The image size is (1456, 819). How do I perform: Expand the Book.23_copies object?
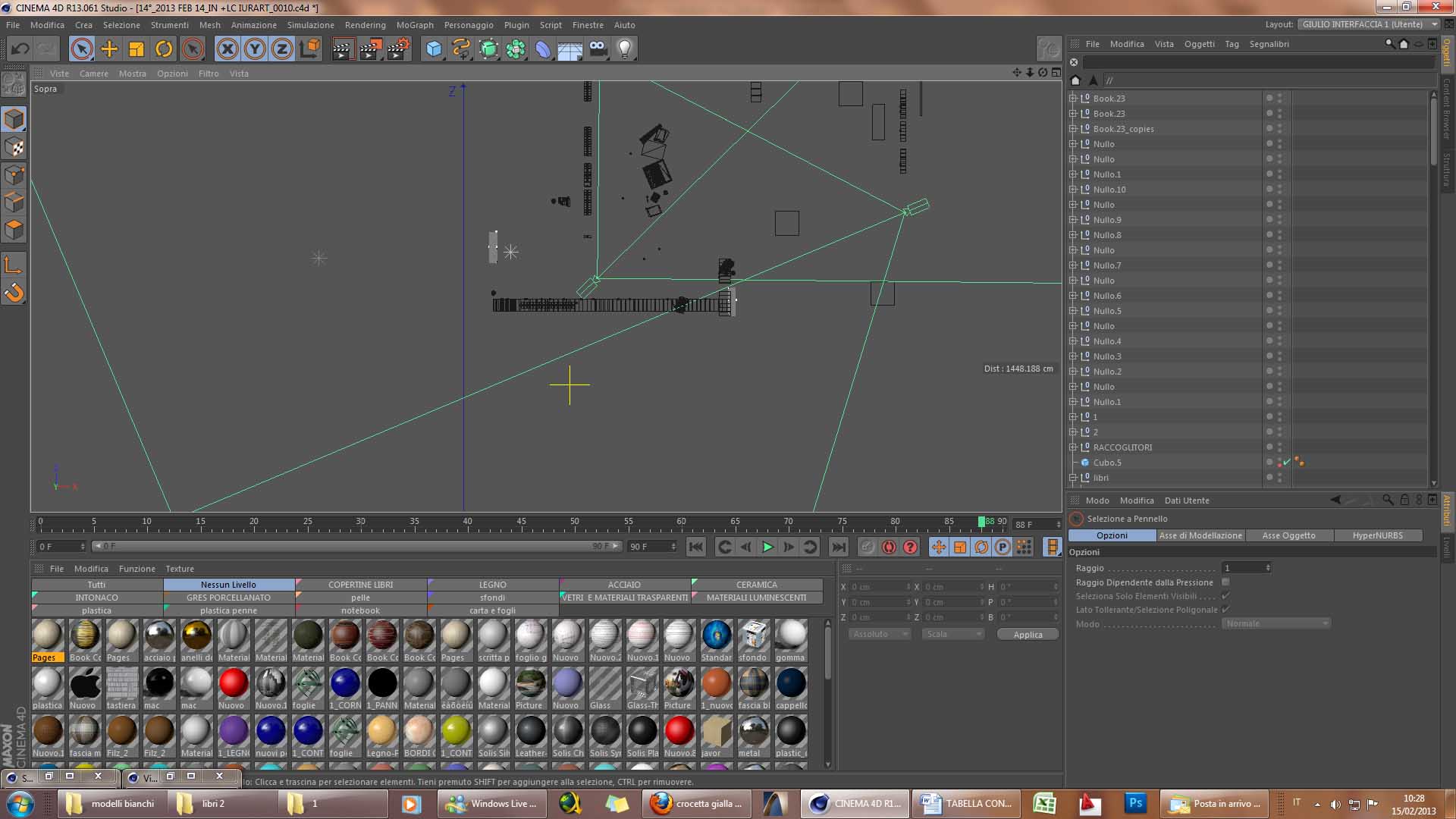pos(1073,129)
